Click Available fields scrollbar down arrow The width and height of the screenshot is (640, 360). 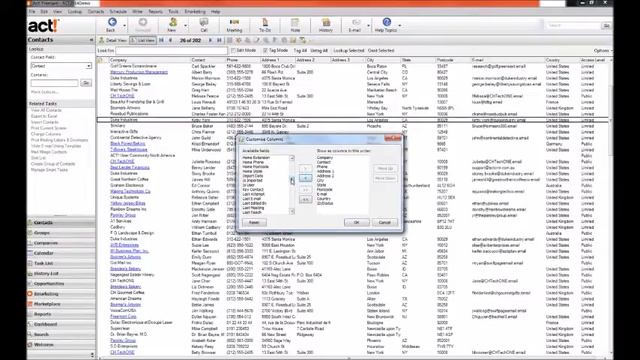point(292,211)
